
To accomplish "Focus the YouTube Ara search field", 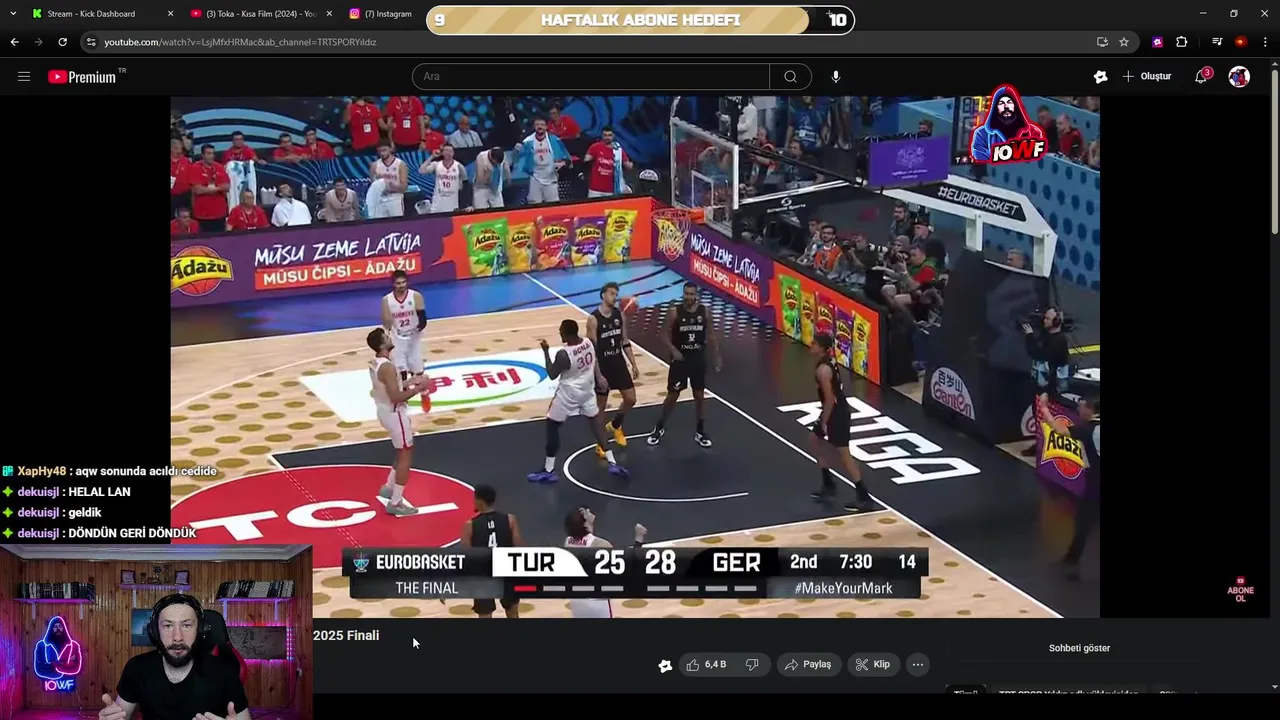I will click(x=590, y=77).
